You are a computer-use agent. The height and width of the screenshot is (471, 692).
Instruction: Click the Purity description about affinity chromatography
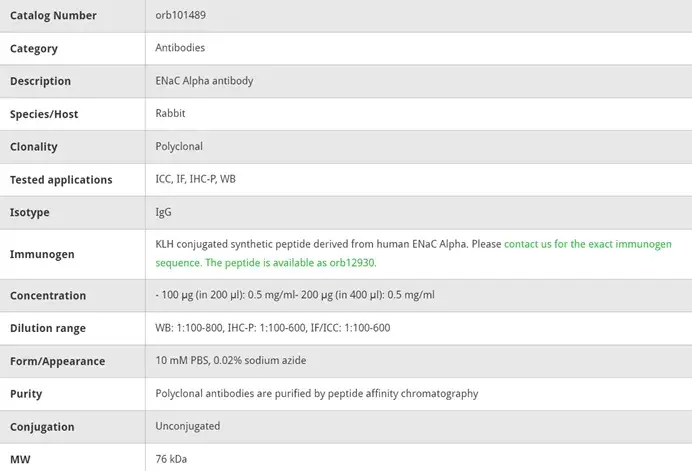point(317,394)
